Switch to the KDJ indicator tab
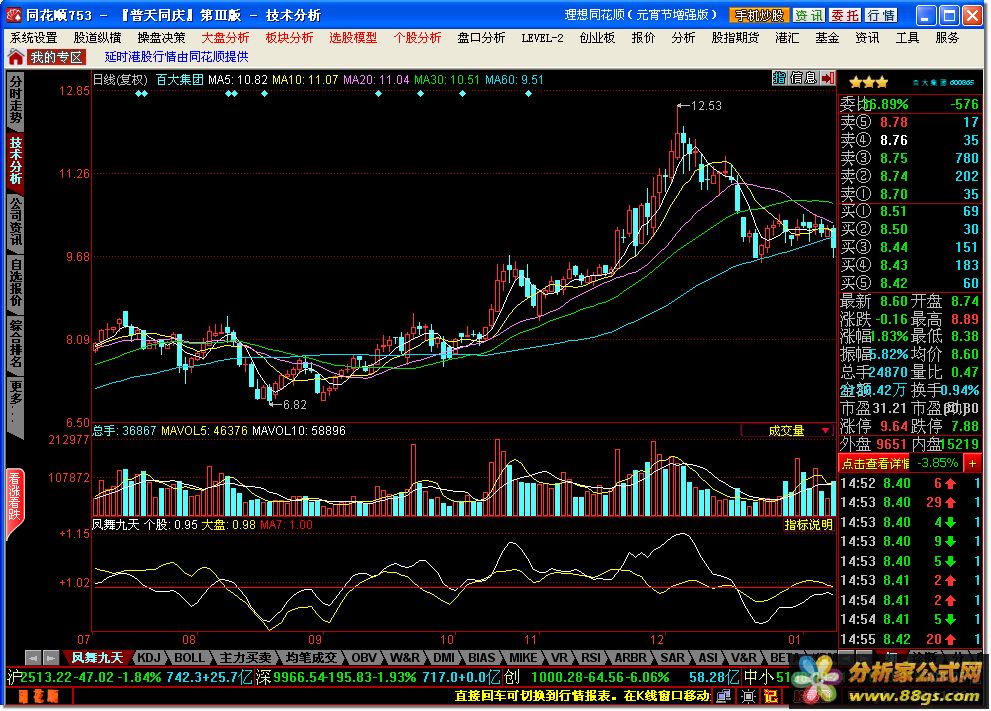 tap(149, 658)
